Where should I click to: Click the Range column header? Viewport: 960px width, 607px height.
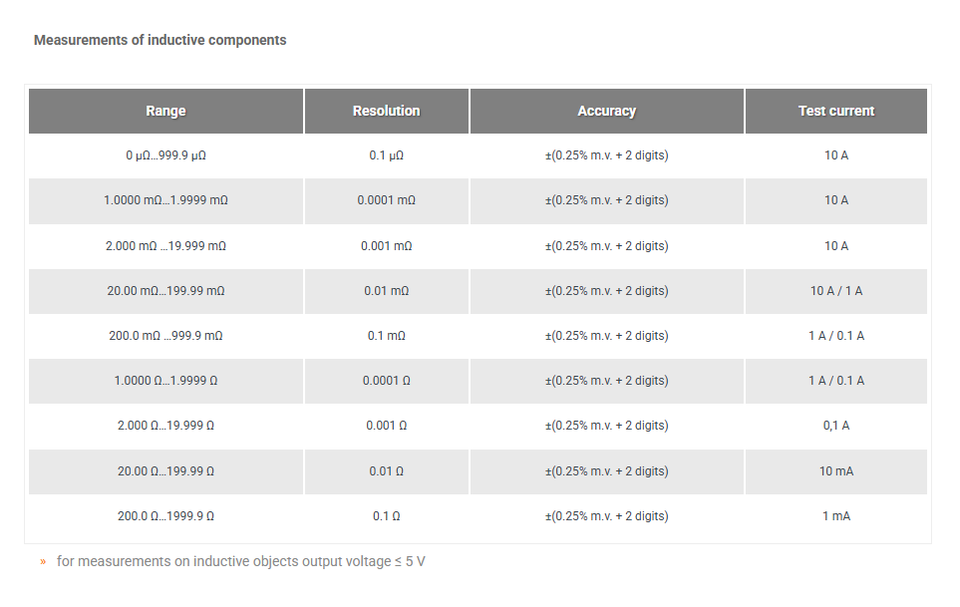pyautogui.click(x=166, y=111)
